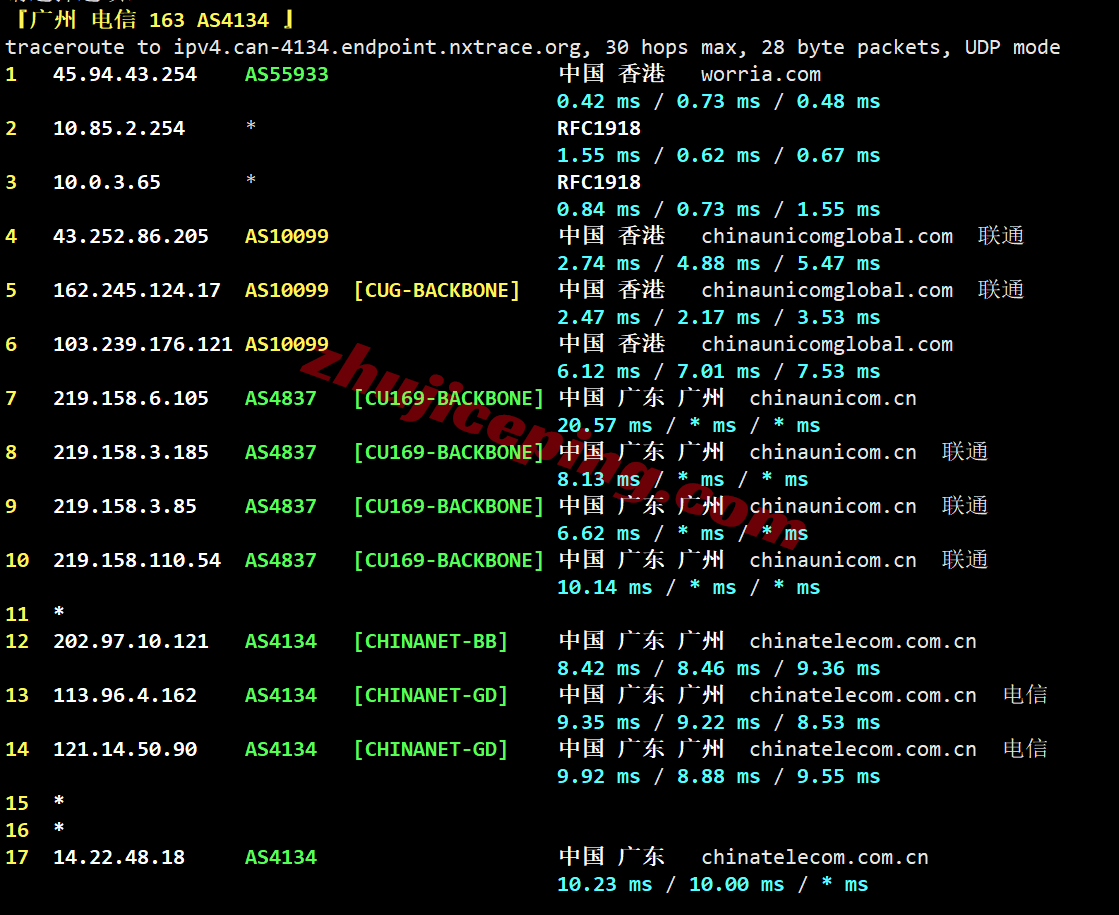This screenshot has width=1119, height=915.
Task: Select latency 2.74 ms under hop 4
Action: pos(598,263)
